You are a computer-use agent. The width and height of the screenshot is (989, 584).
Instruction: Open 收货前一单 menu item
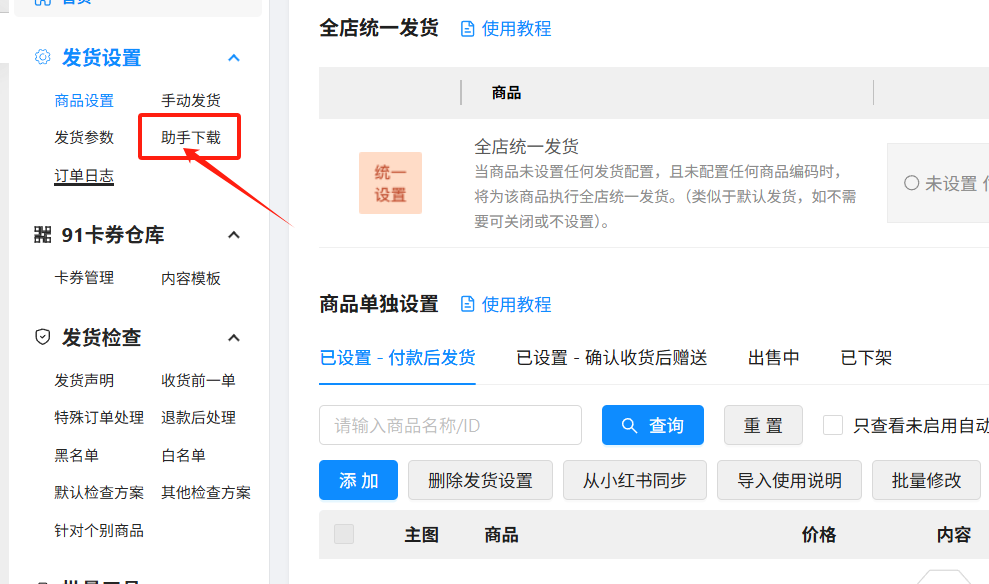tap(198, 380)
